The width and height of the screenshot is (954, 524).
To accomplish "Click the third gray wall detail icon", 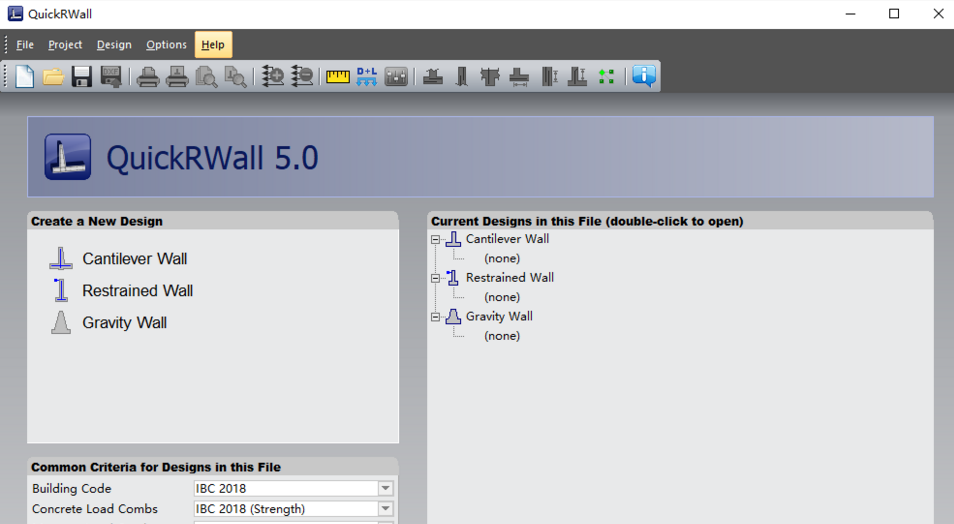I will coord(490,77).
